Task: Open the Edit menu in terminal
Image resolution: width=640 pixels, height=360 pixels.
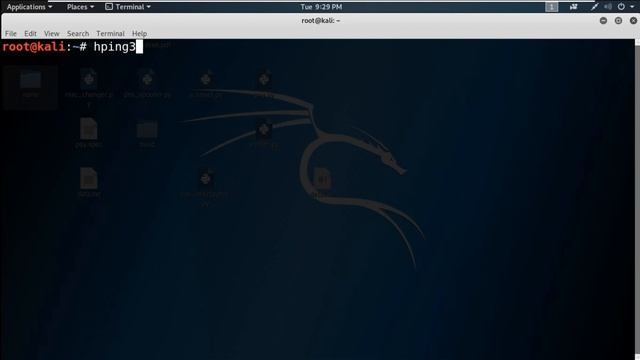Action: click(x=30, y=33)
